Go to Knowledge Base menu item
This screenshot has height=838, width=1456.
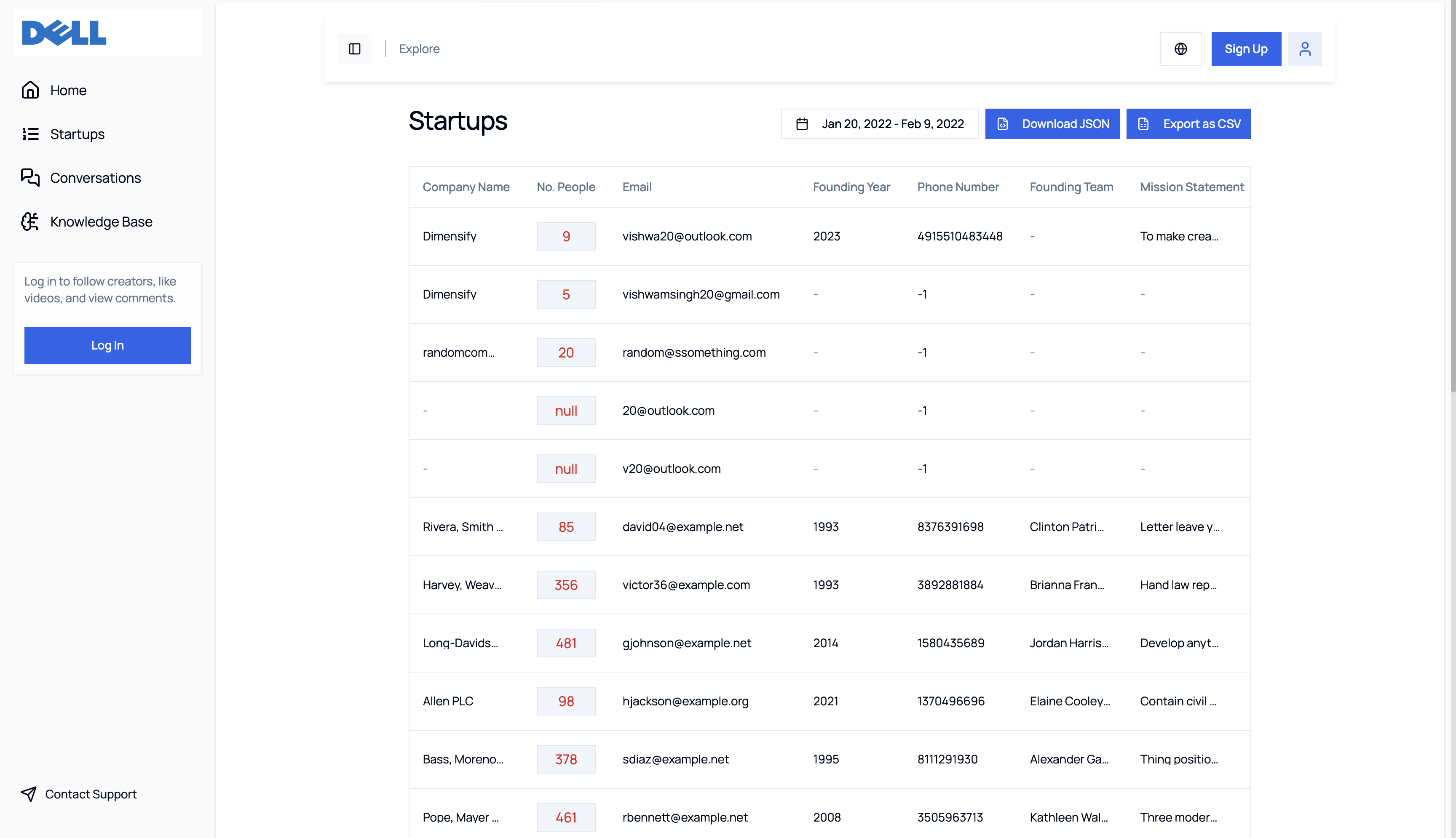[101, 222]
